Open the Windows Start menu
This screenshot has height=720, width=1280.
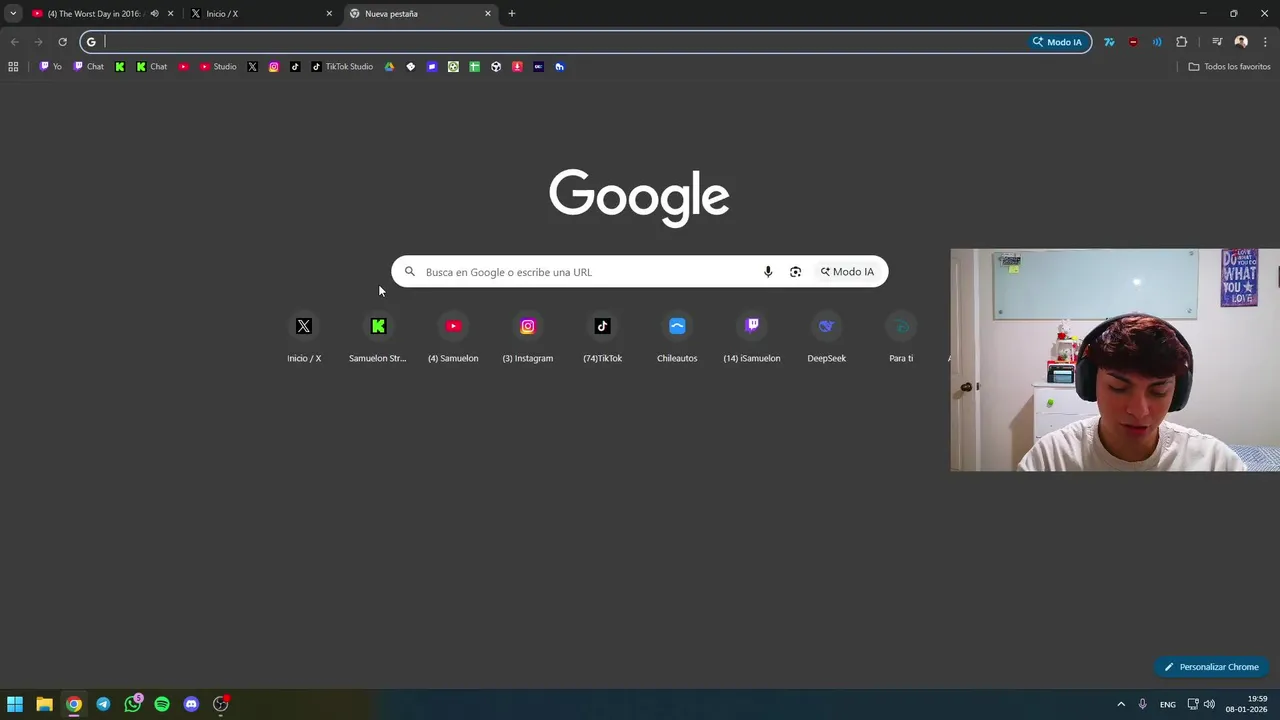[15, 704]
